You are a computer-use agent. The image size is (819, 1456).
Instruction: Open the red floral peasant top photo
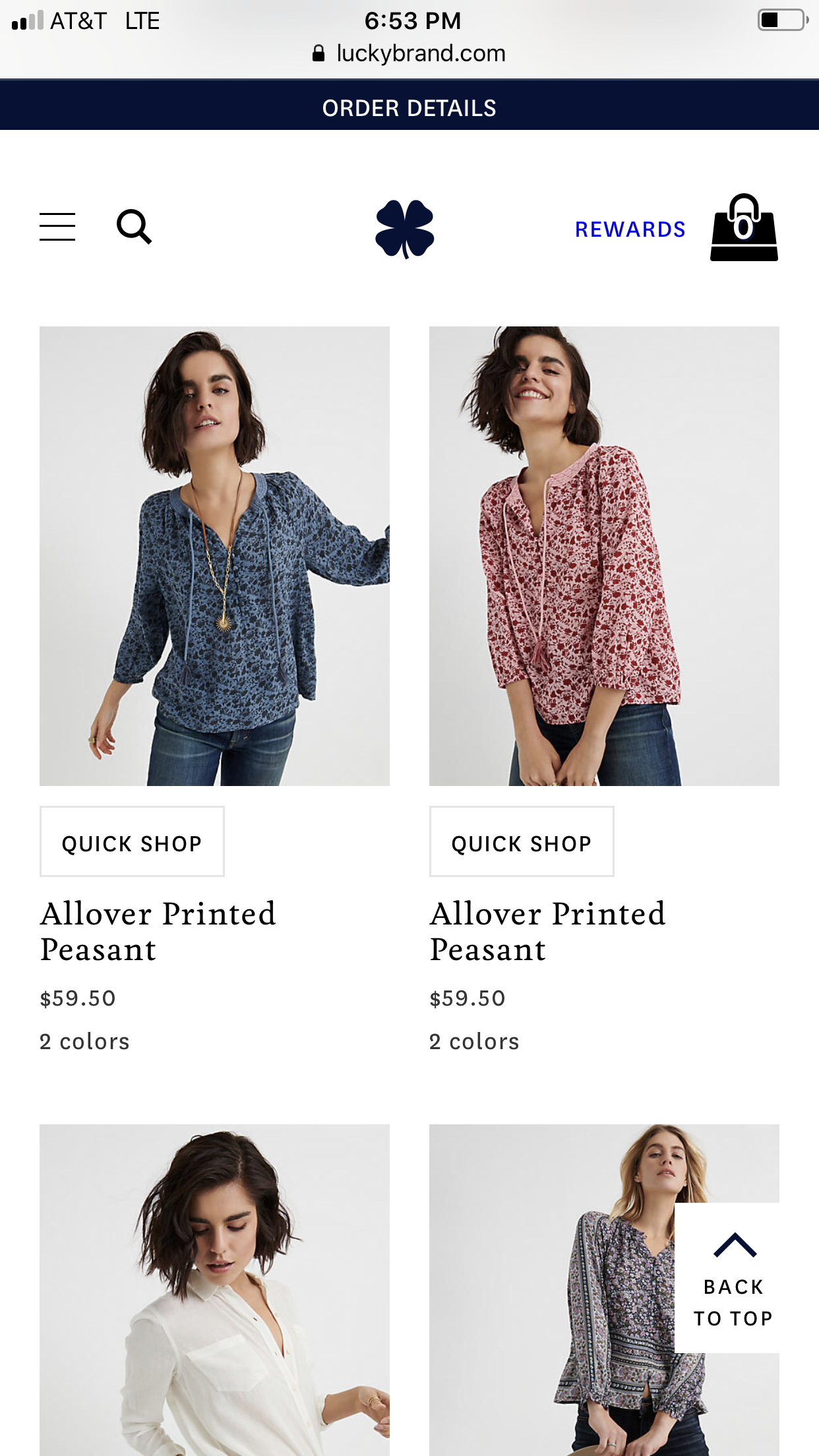pos(604,556)
